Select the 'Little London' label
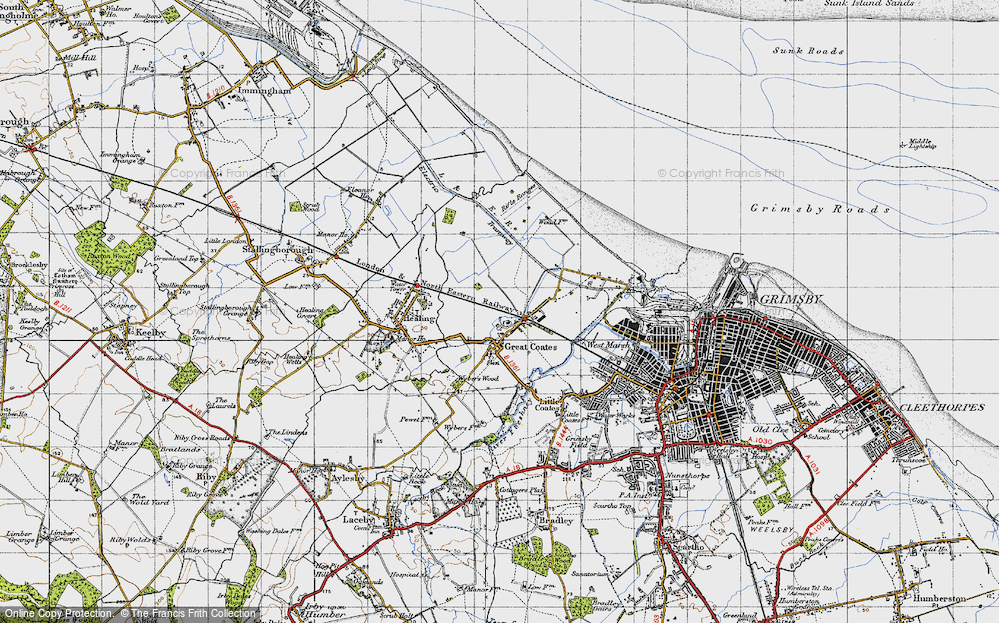 [x=225, y=241]
